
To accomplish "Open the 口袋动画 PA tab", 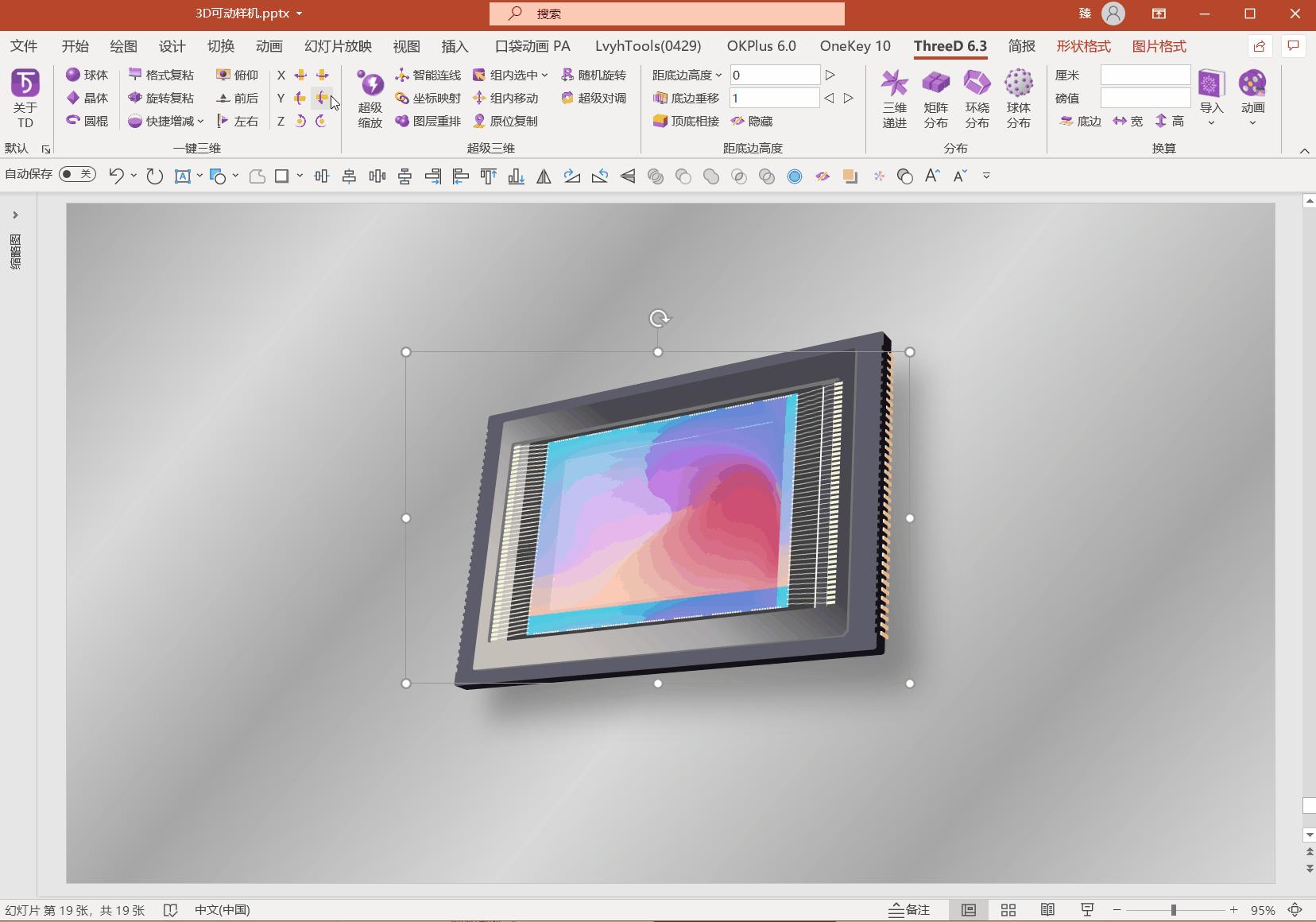I will (x=532, y=46).
